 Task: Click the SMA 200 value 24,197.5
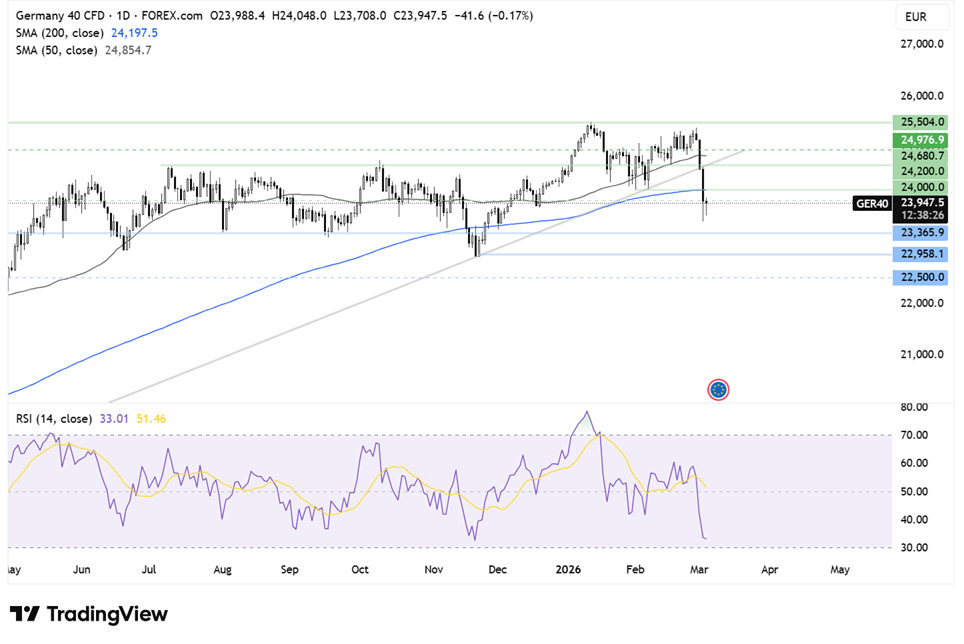134,33
